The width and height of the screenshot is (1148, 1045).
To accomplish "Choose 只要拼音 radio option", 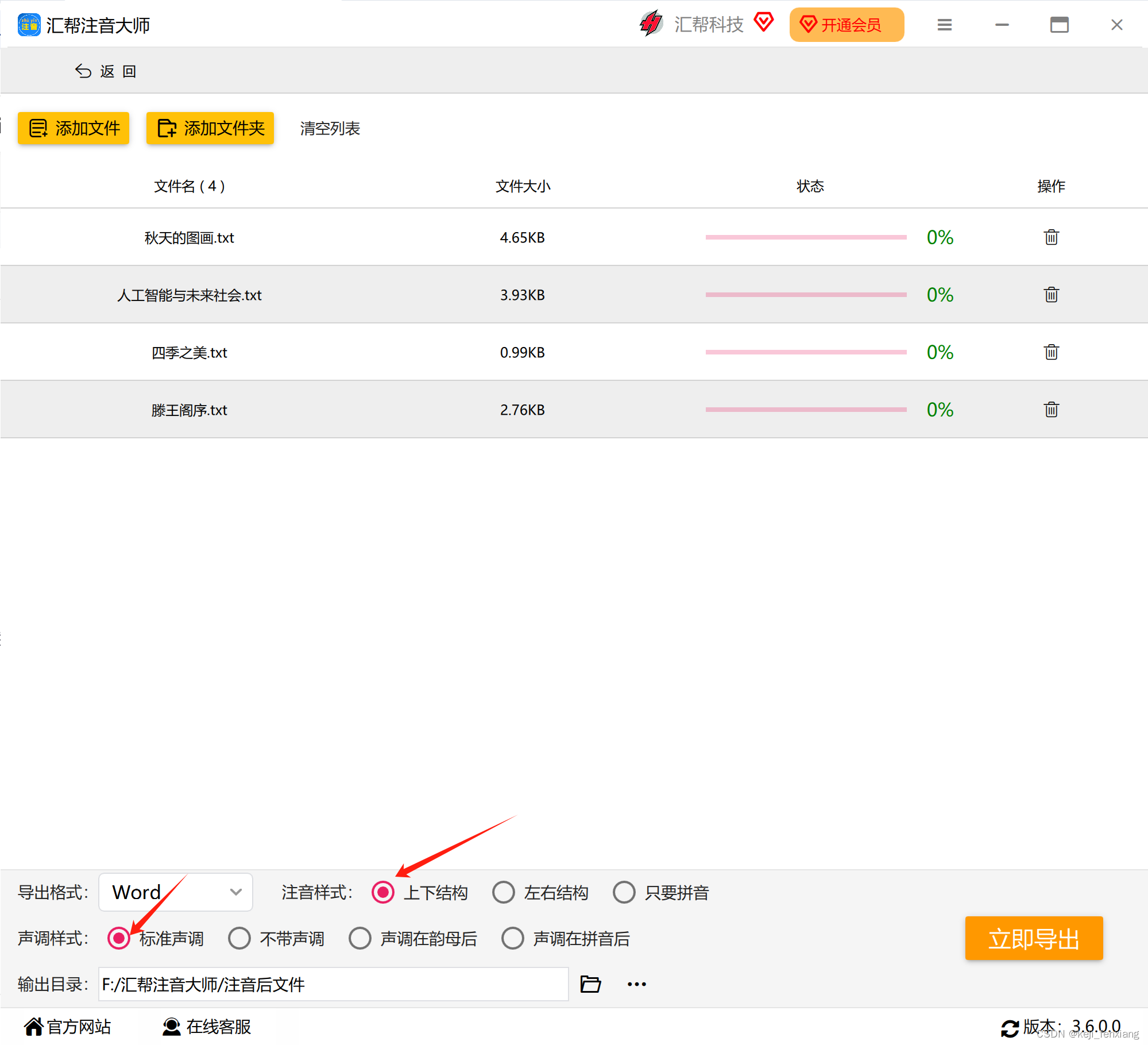I will tap(624, 892).
